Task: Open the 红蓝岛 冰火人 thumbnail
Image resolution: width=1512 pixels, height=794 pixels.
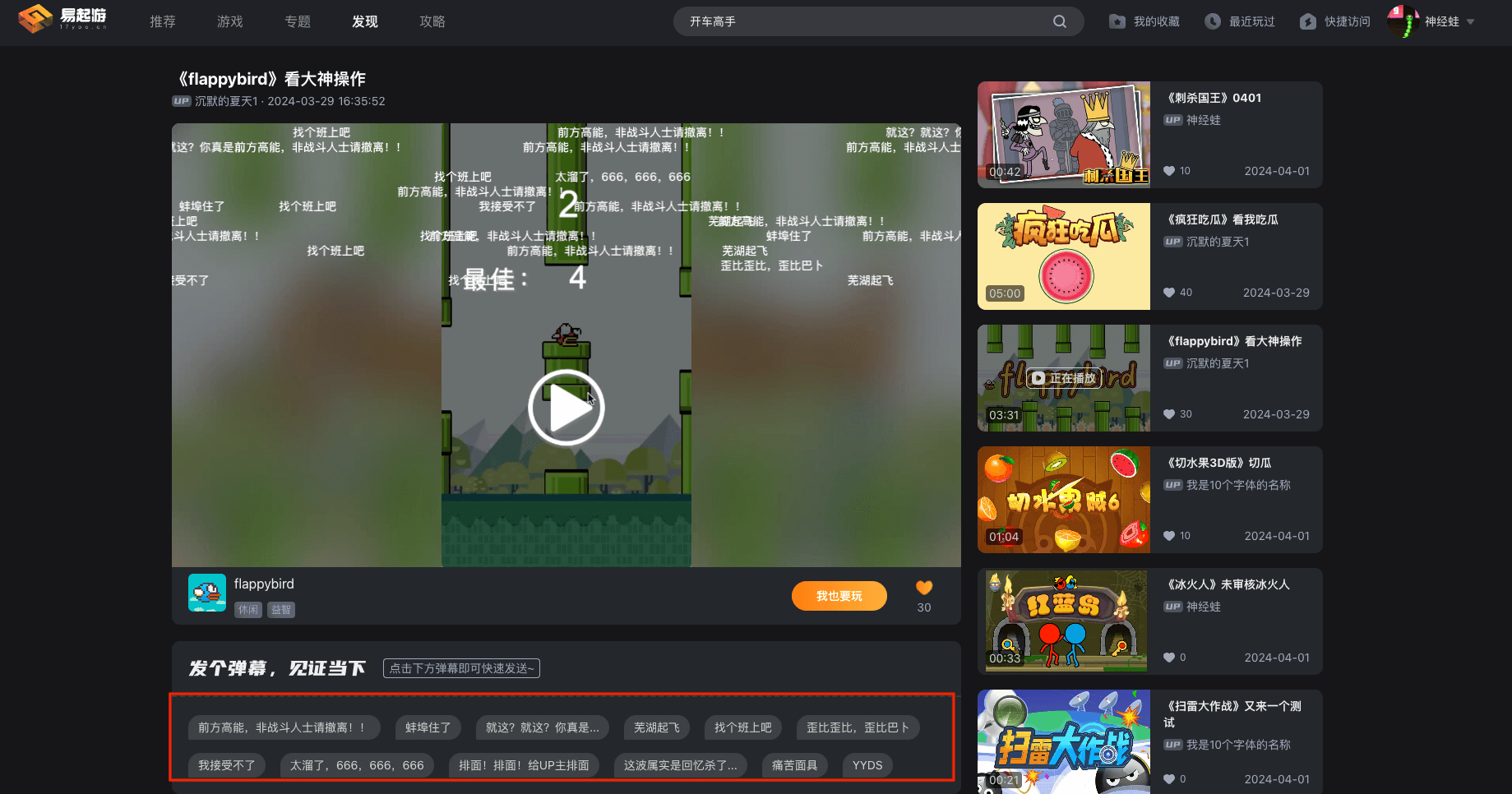Action: click(1064, 621)
